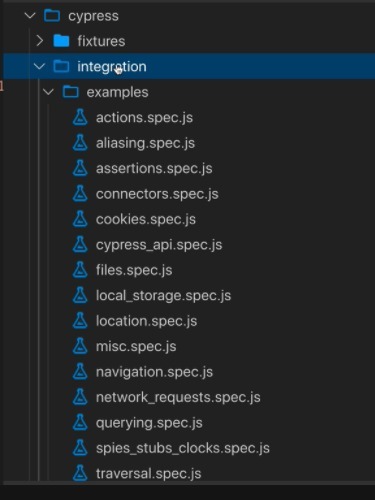
Task: Collapse the cypress folder chevron
Action: (30, 15)
